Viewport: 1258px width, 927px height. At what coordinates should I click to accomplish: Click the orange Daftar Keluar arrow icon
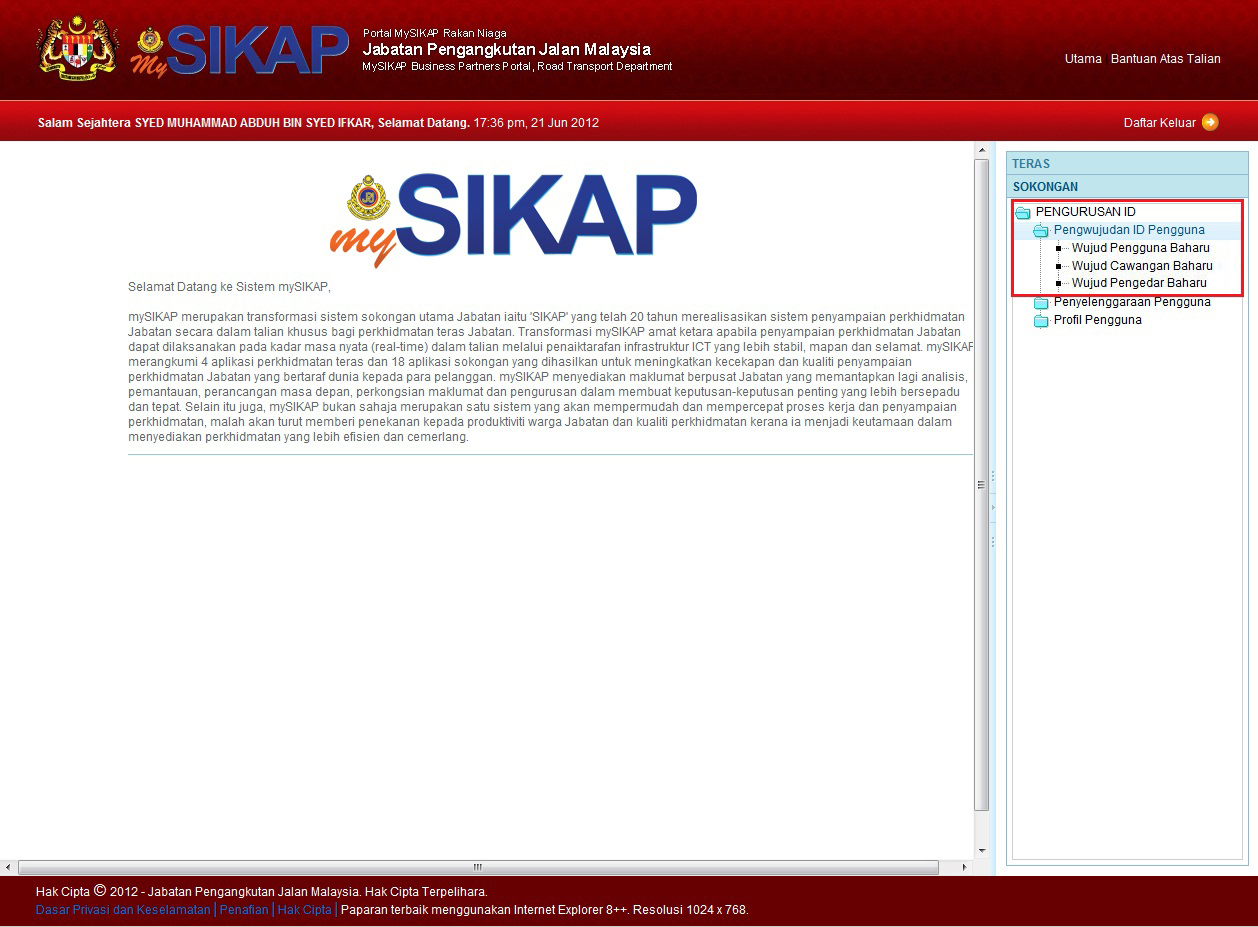(x=1210, y=123)
